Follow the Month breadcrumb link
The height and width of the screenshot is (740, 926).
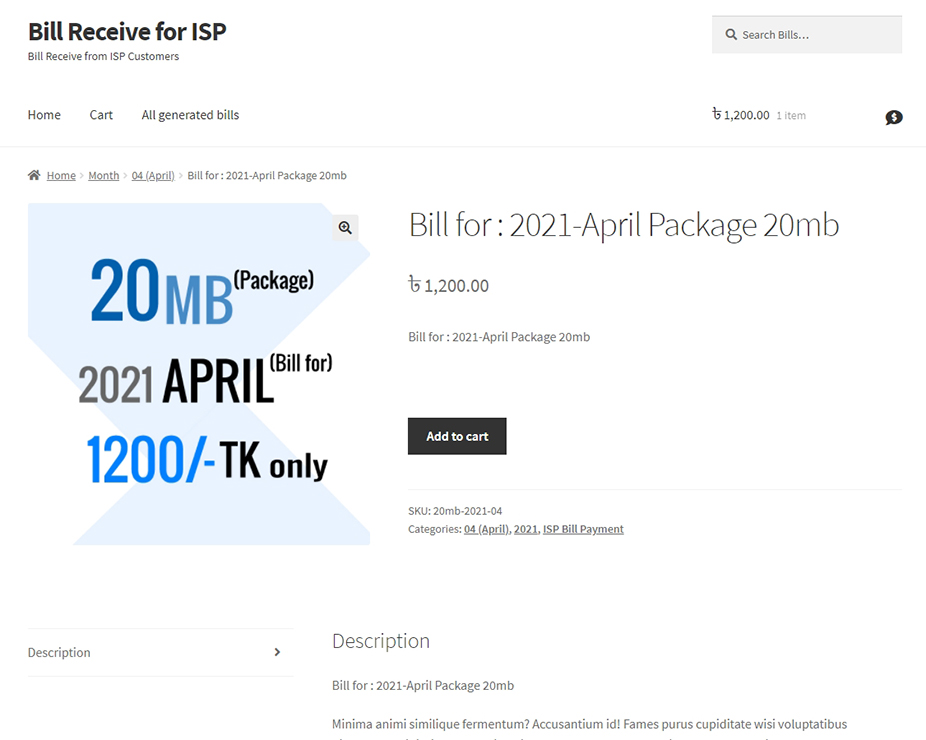103,176
